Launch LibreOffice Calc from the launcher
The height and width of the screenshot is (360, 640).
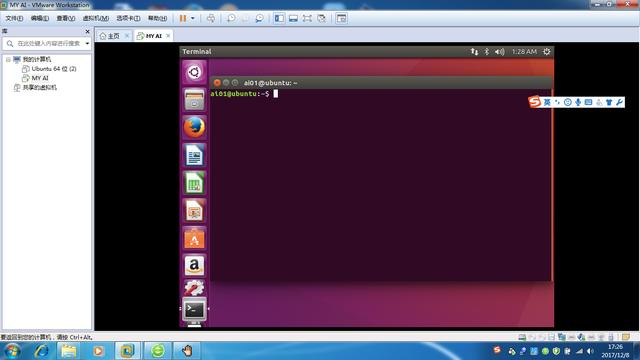pos(194,183)
